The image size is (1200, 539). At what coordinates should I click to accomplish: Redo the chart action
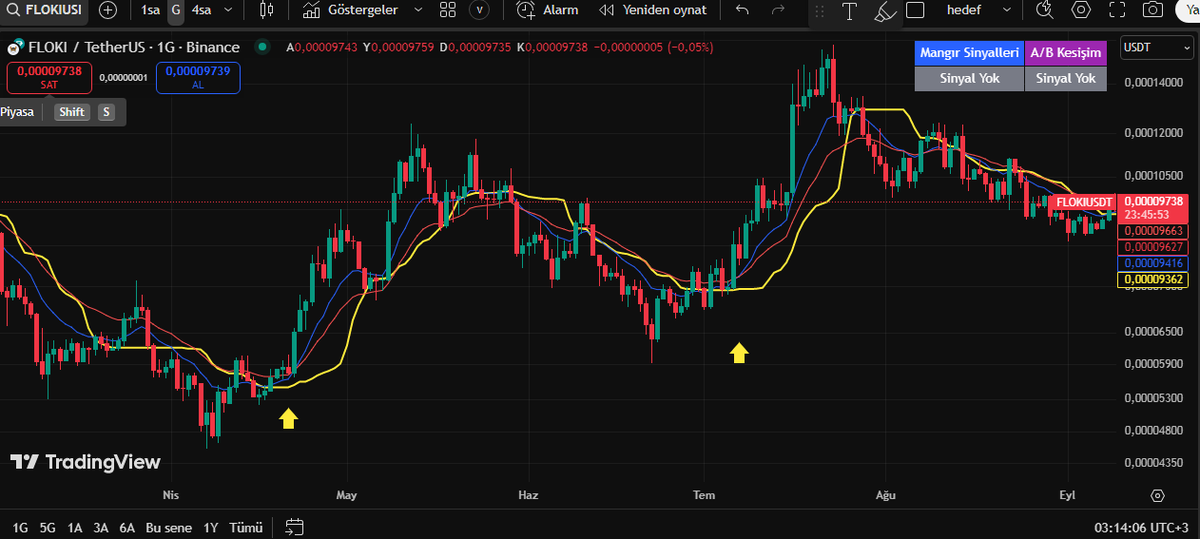(778, 10)
